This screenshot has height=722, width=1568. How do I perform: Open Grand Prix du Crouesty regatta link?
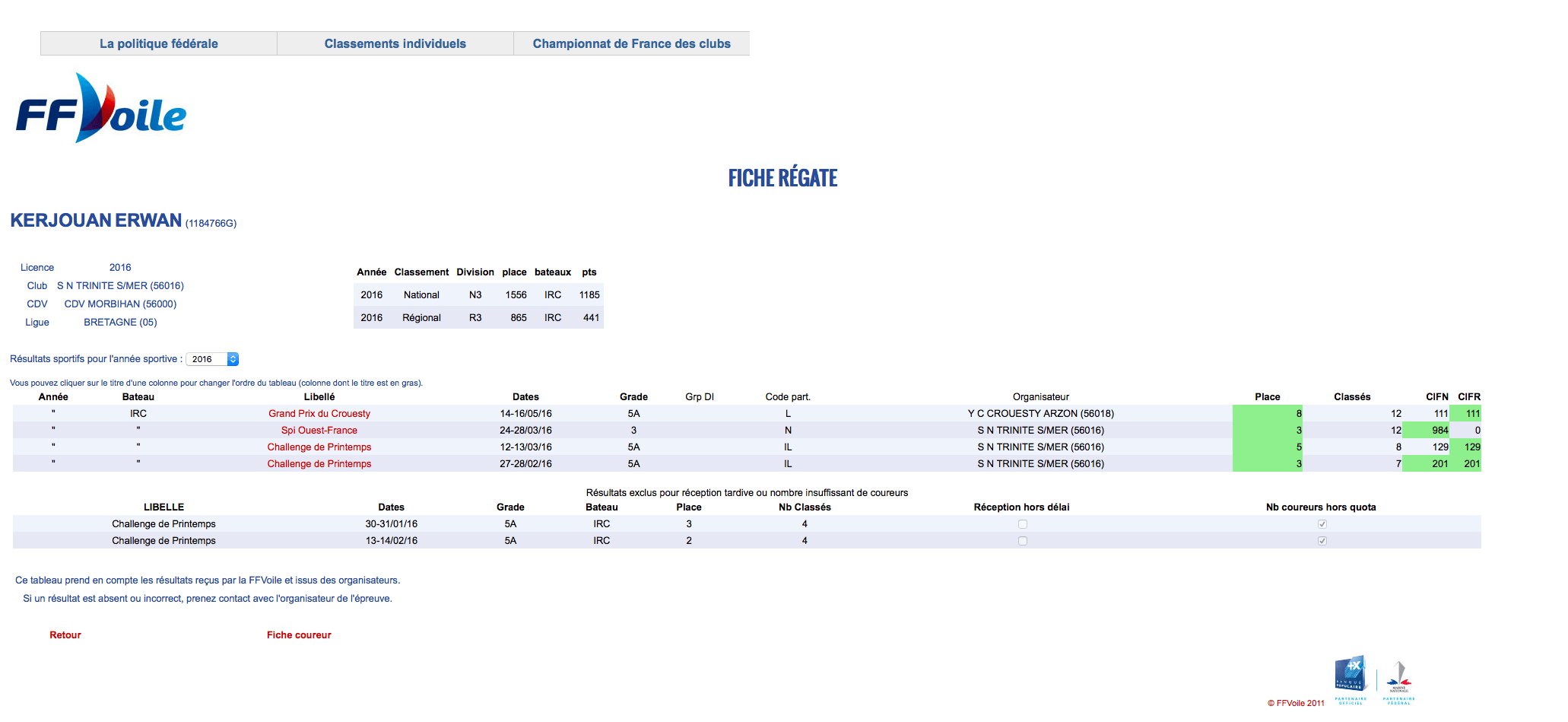pyautogui.click(x=319, y=414)
